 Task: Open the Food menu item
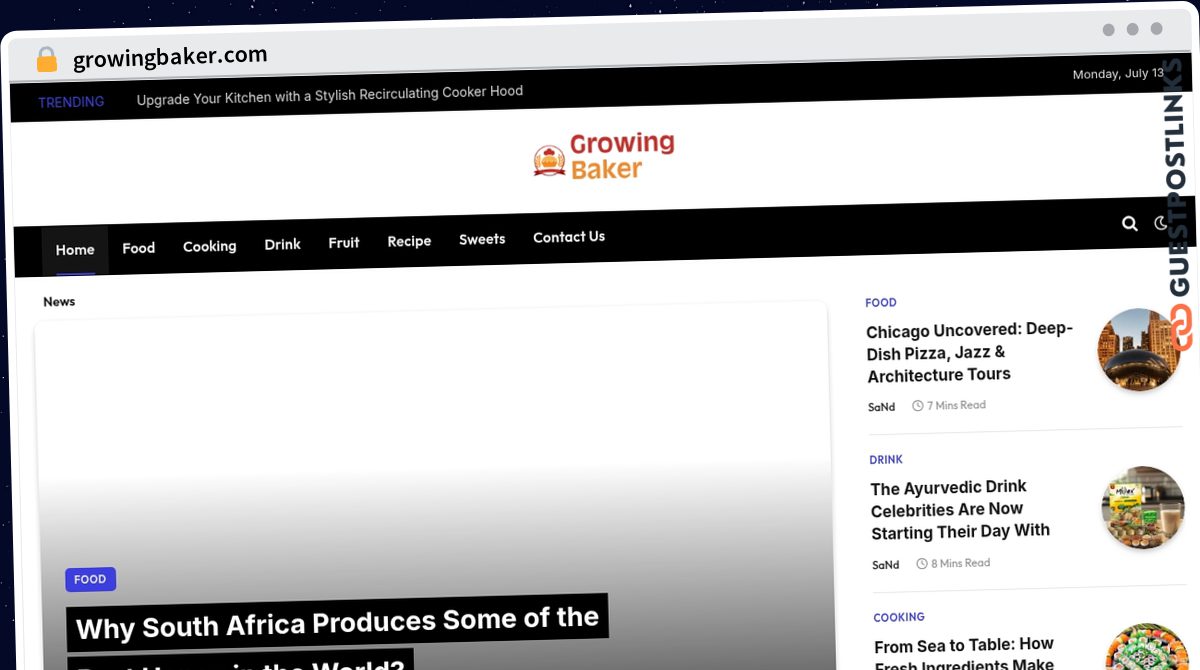click(x=139, y=248)
